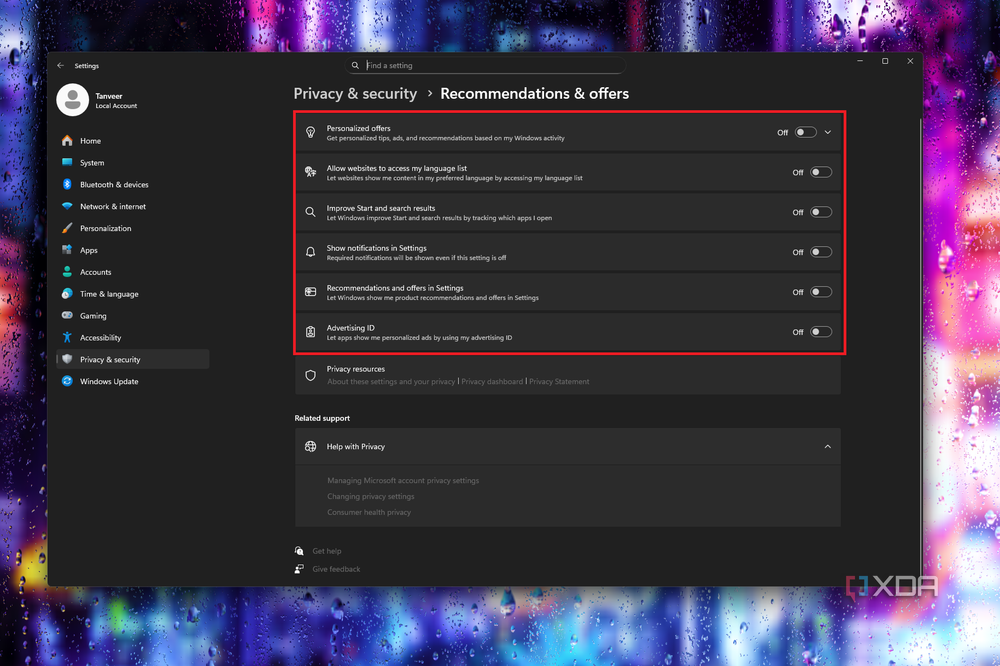Open Windows Update page

click(x=133, y=381)
